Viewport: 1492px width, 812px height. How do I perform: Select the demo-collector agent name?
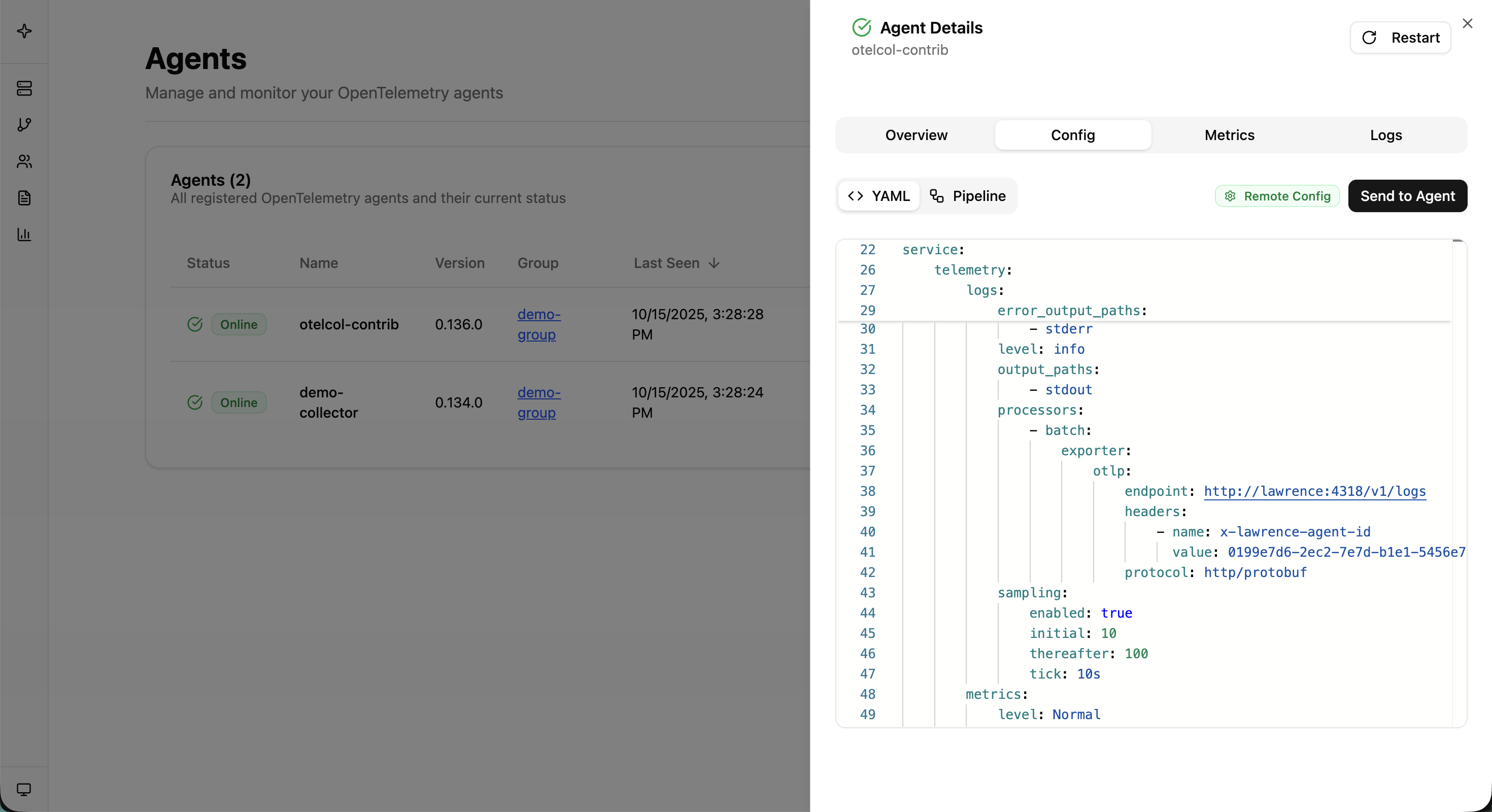pos(328,402)
